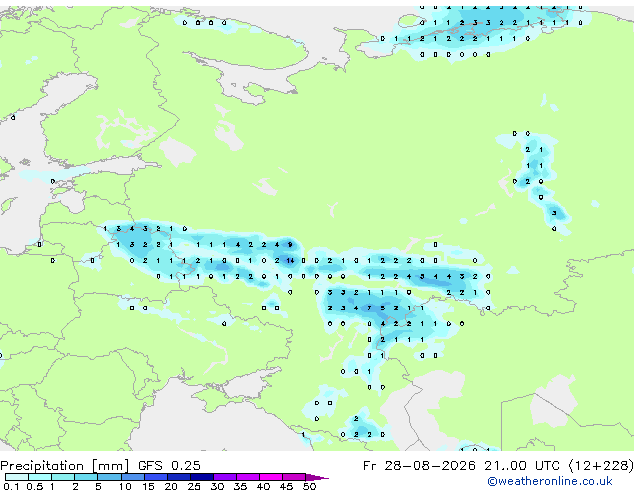The width and height of the screenshot is (634, 490).
Task: Click the 40–45 mm magenta legend segment
Action: pos(271,477)
